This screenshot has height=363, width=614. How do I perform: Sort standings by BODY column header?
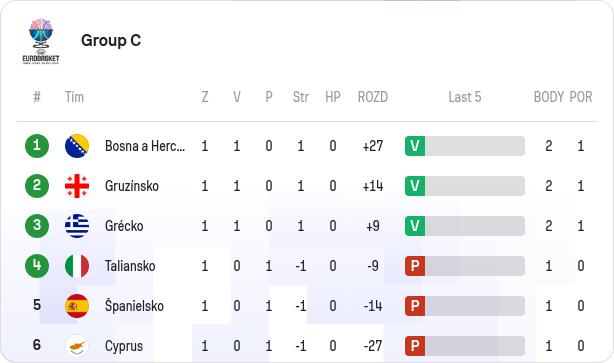point(549,97)
